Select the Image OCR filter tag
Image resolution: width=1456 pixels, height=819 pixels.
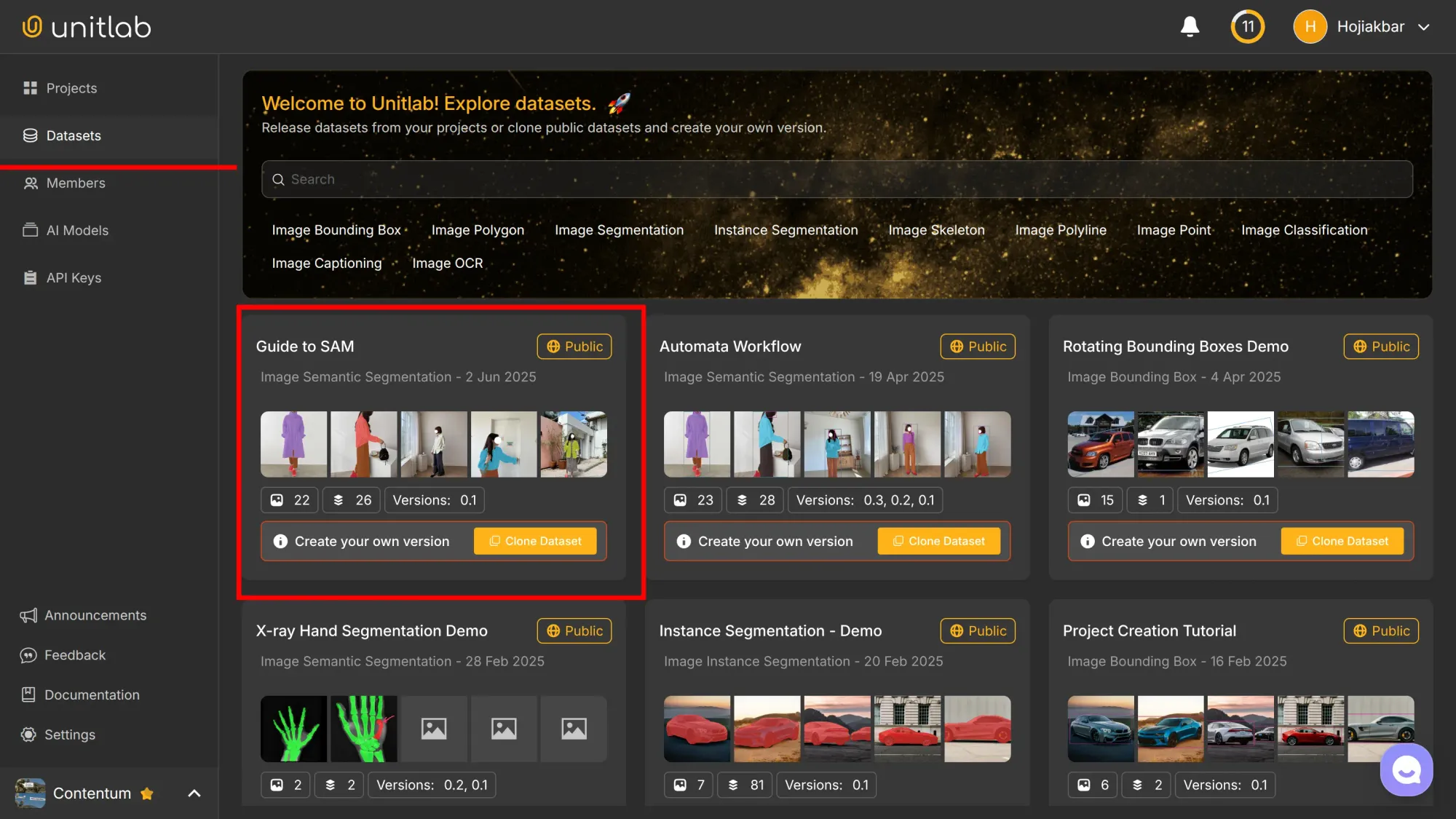click(447, 264)
